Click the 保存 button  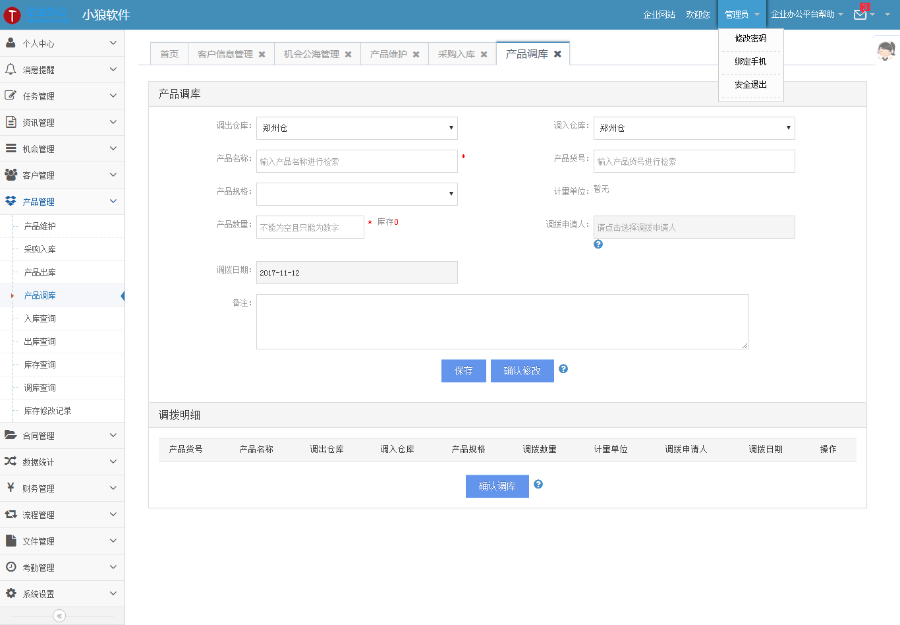[462, 370]
